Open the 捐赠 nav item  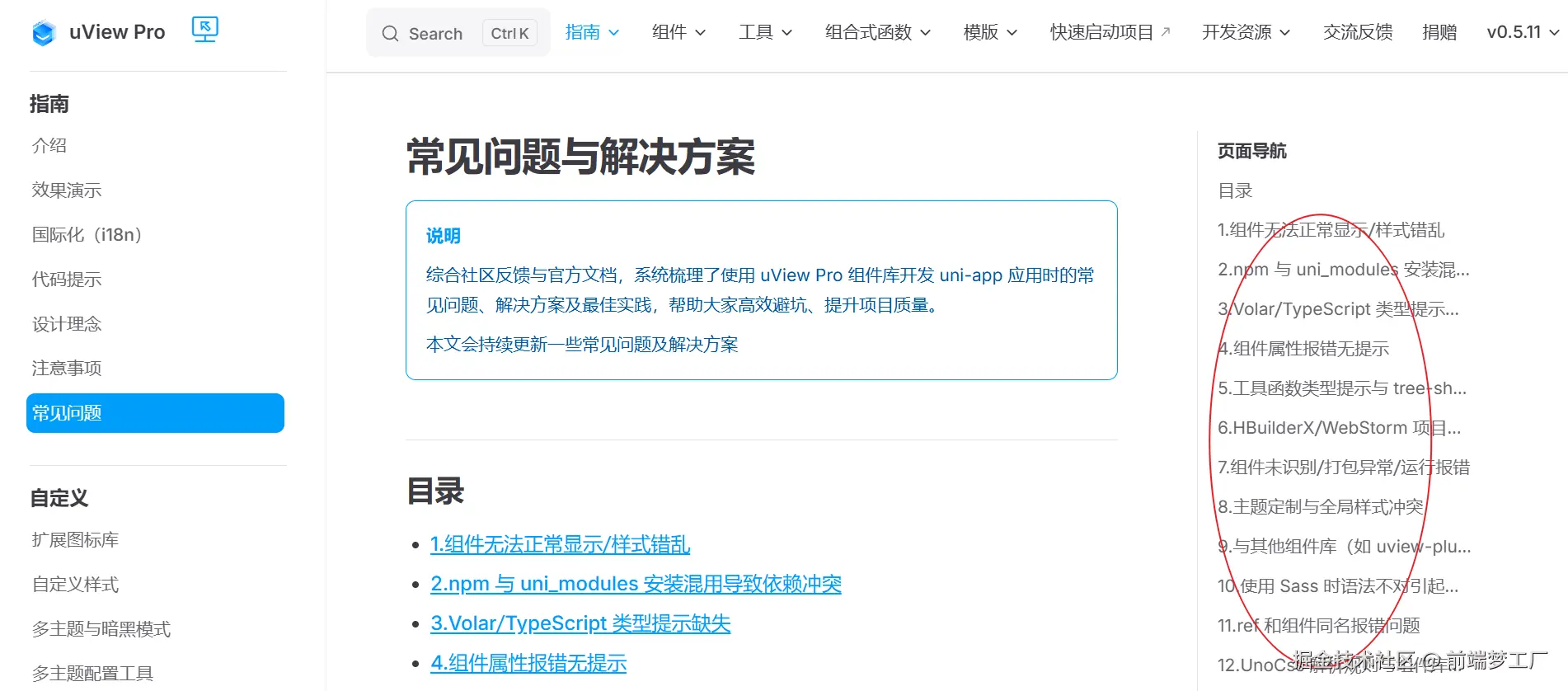coord(1439,32)
